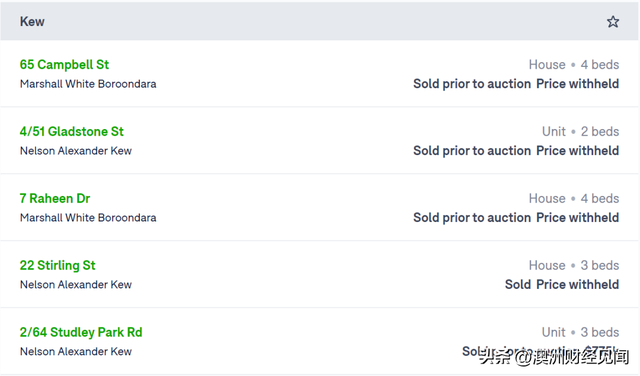The width and height of the screenshot is (640, 376).
Task: Open the 4/51 Gladstone St listing
Action: (x=71, y=131)
